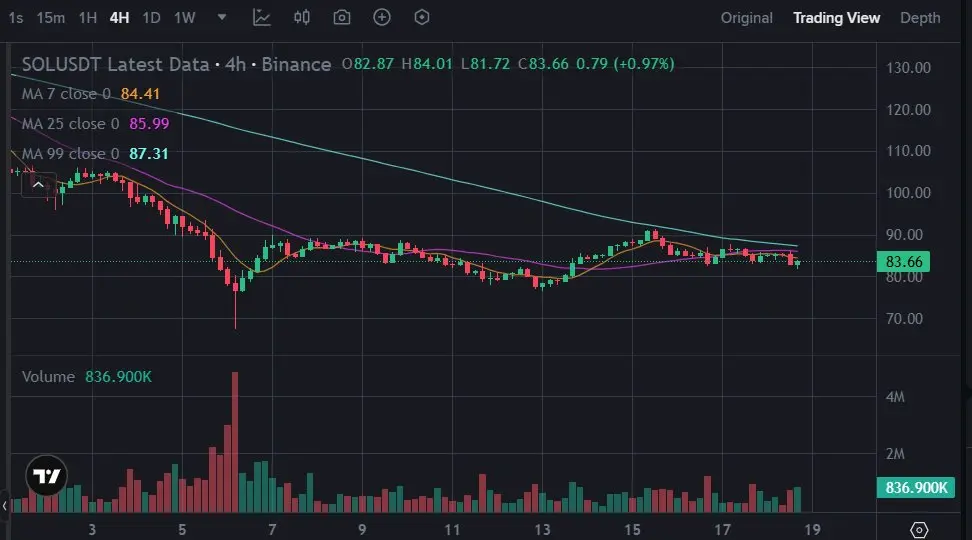The width and height of the screenshot is (972, 540).
Task: Switch to the Original chart tab
Action: point(746,18)
